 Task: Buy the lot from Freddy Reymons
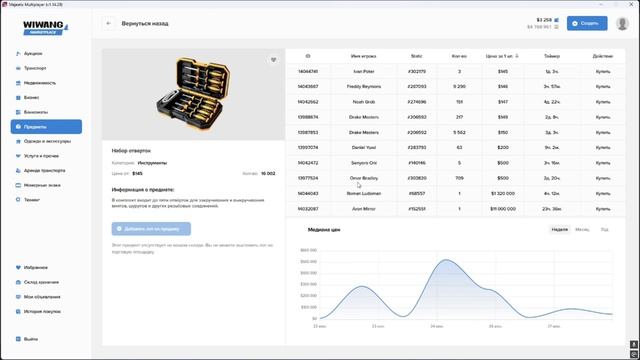point(602,87)
